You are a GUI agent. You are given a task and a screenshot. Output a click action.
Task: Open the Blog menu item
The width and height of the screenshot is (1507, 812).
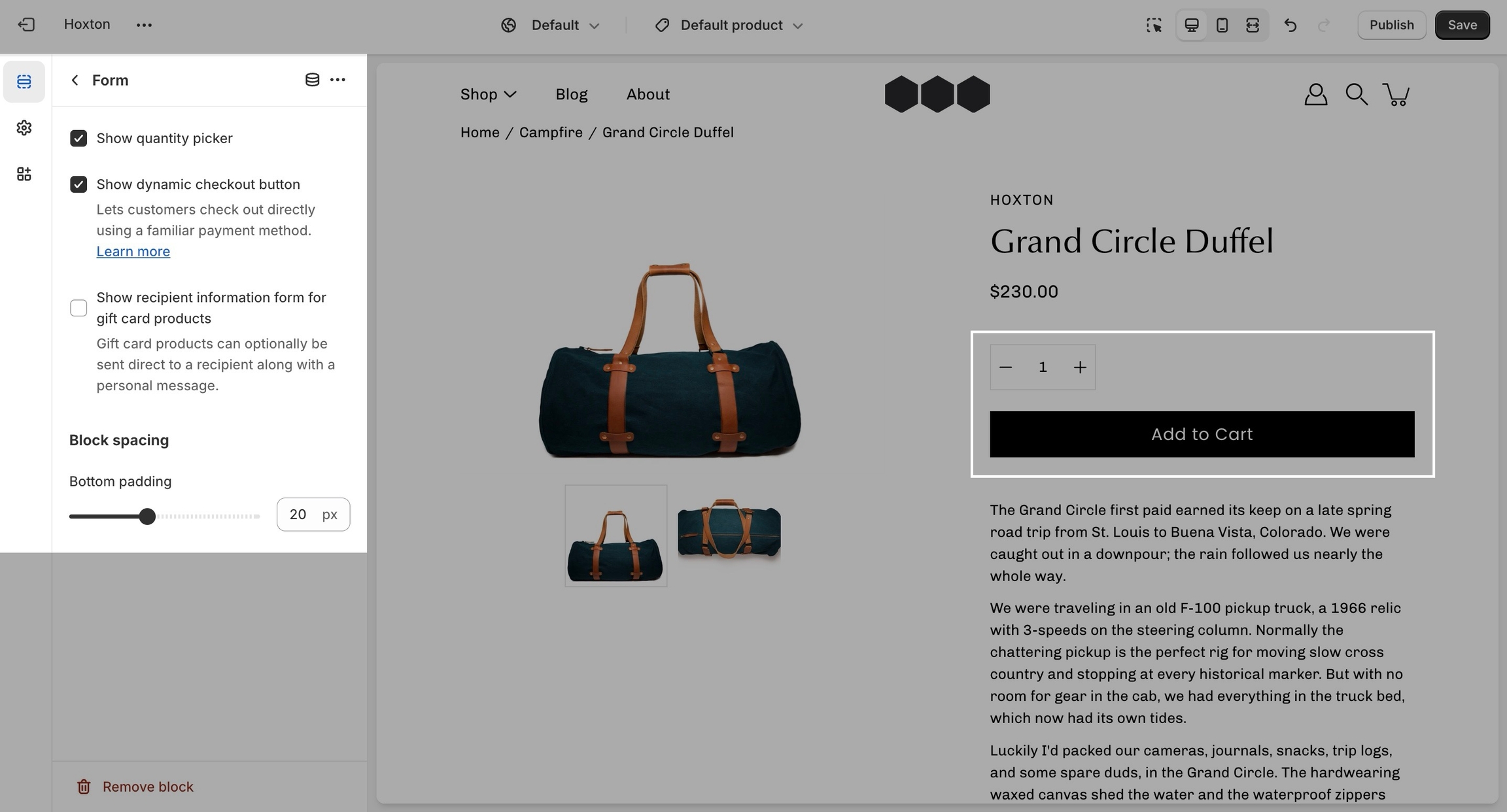point(572,94)
